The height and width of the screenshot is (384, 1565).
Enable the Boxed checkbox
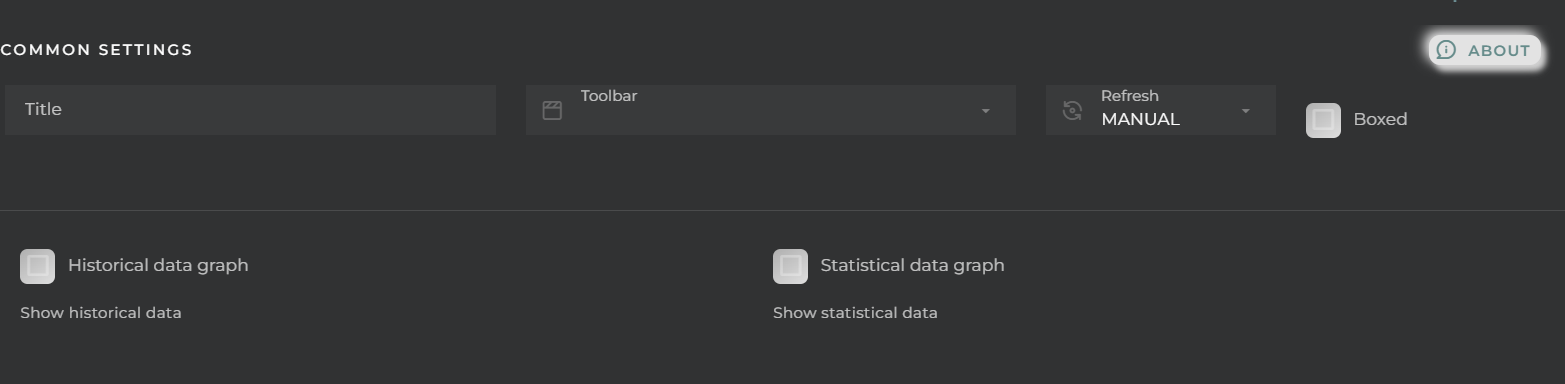pyautogui.click(x=1323, y=120)
